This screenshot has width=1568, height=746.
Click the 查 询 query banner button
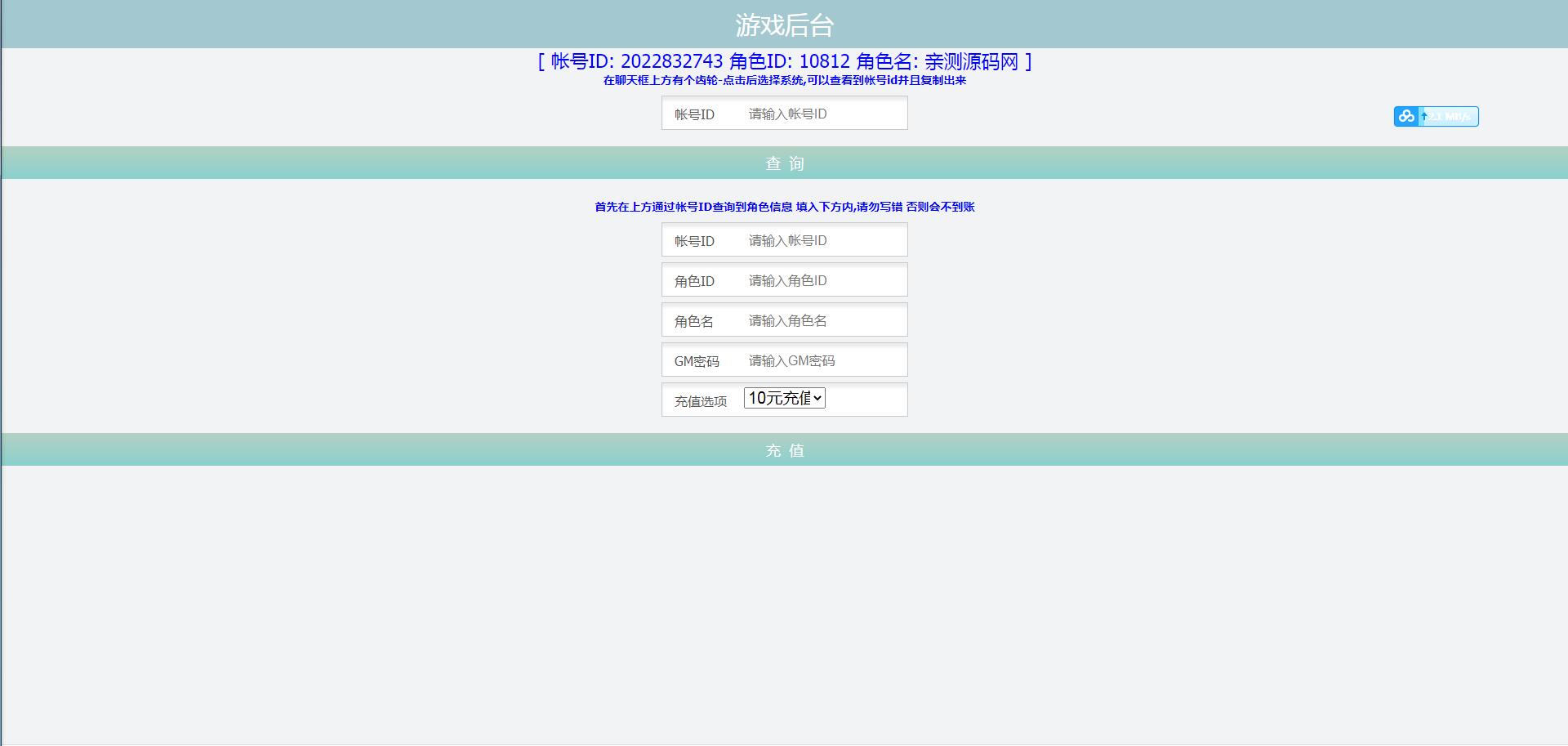coord(783,163)
